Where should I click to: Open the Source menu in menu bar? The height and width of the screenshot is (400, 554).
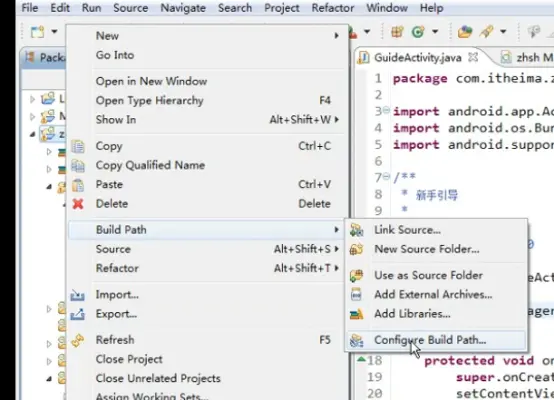click(130, 7)
